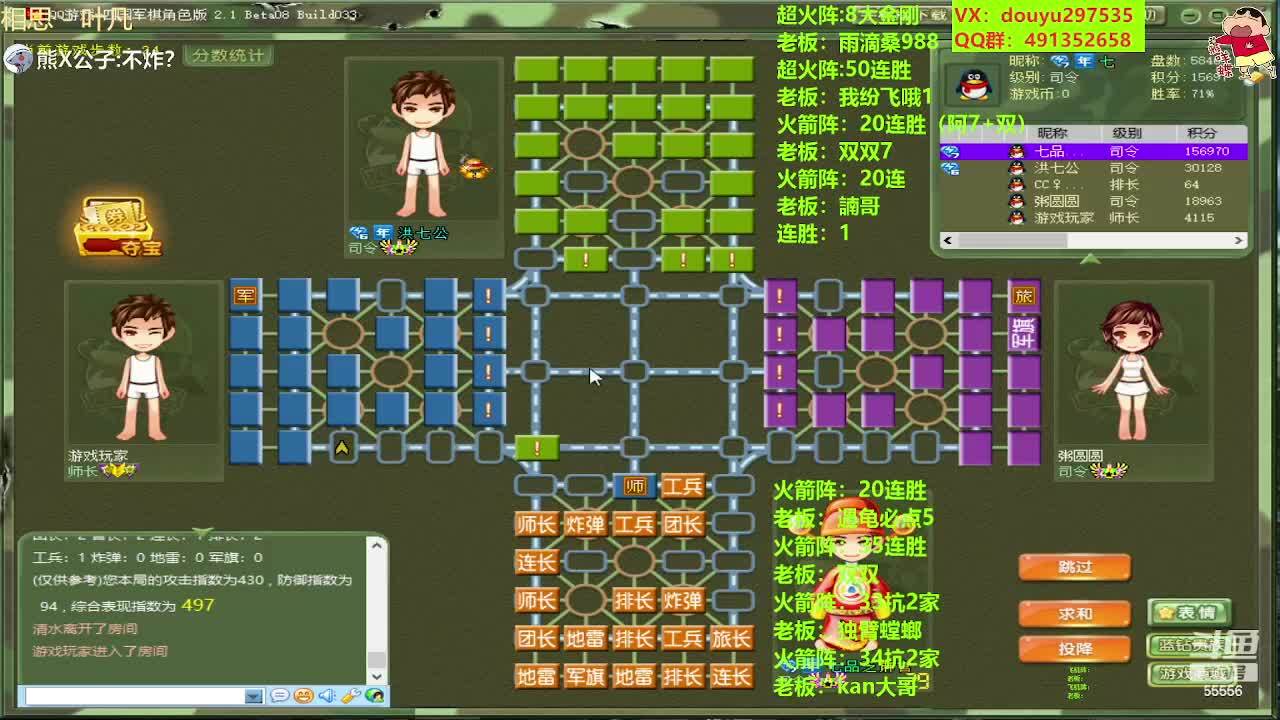The image size is (1280, 720).
Task: Mute sound with the speaker icon
Action: 327,696
